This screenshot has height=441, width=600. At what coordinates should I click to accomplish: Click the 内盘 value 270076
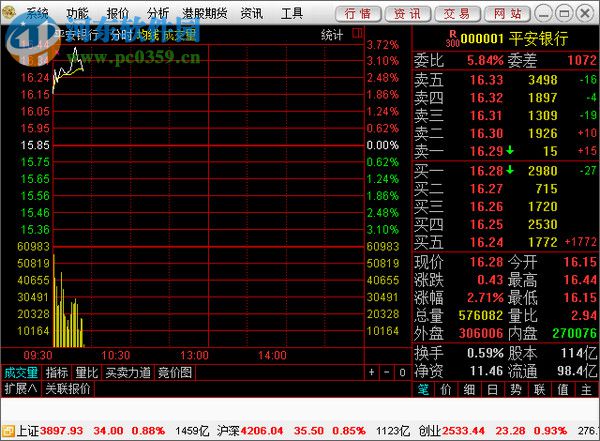click(x=574, y=333)
